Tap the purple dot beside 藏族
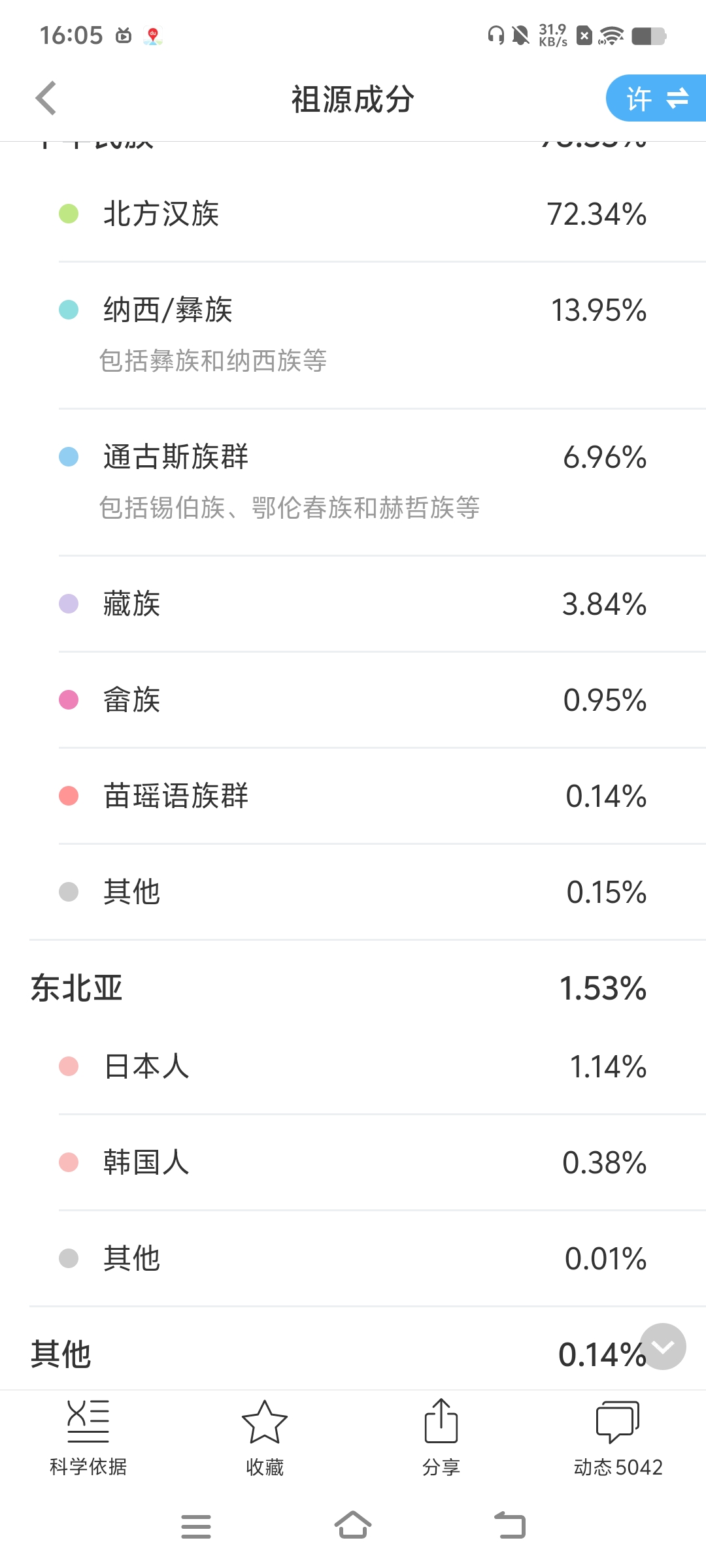Image resolution: width=706 pixels, height=1568 pixels. [x=69, y=604]
